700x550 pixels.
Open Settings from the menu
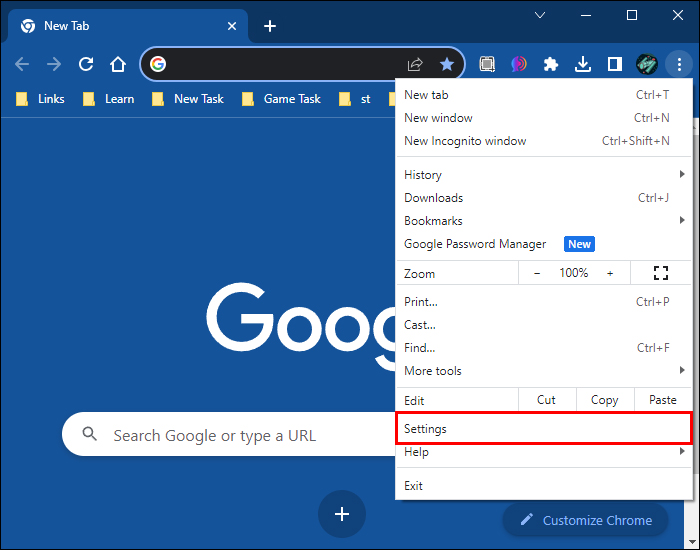544,429
